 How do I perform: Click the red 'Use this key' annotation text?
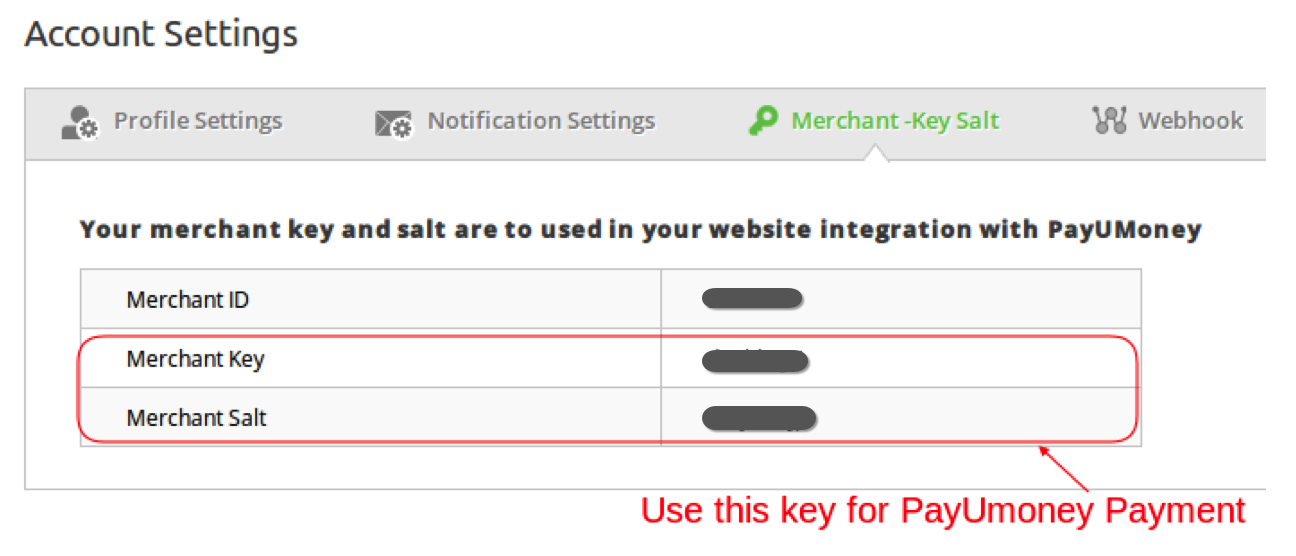pyautogui.click(x=943, y=510)
